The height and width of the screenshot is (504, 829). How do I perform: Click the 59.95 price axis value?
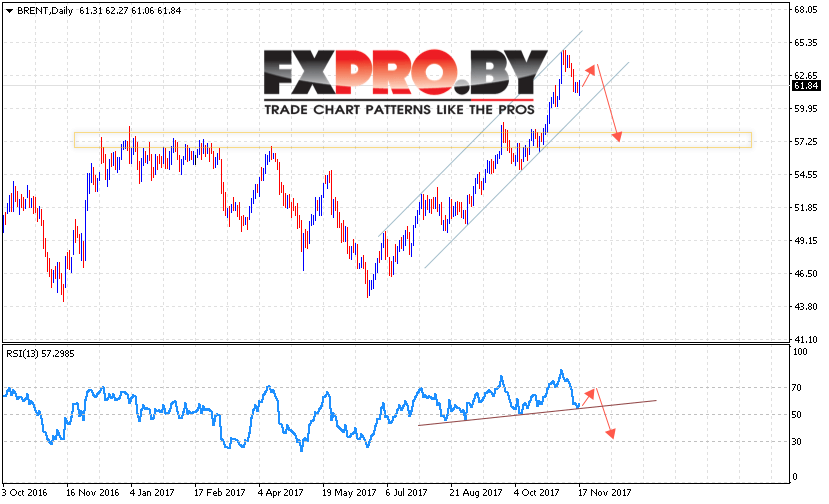806,109
